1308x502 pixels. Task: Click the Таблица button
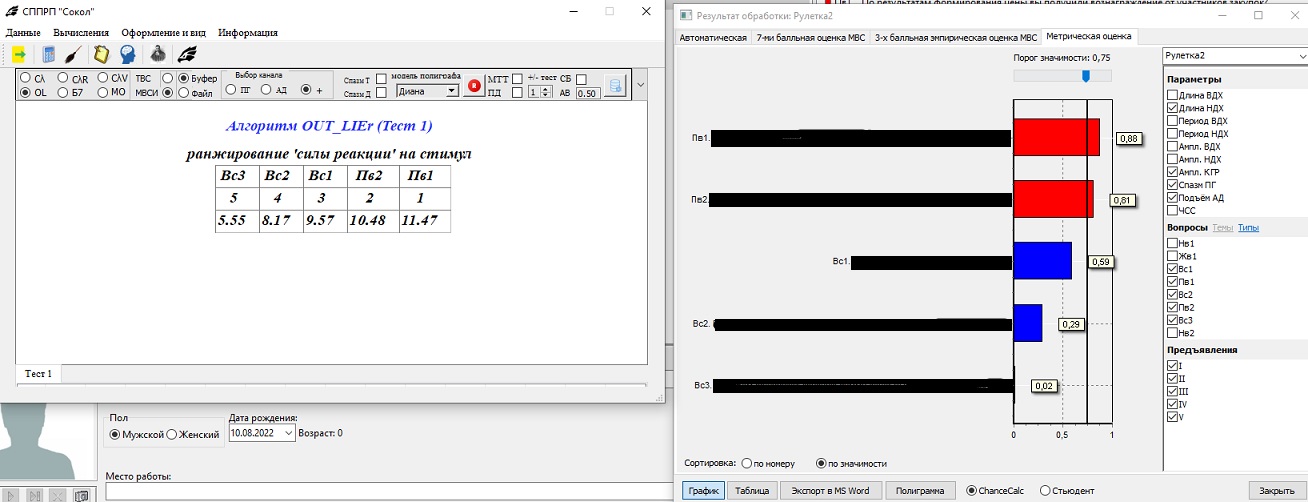752,491
